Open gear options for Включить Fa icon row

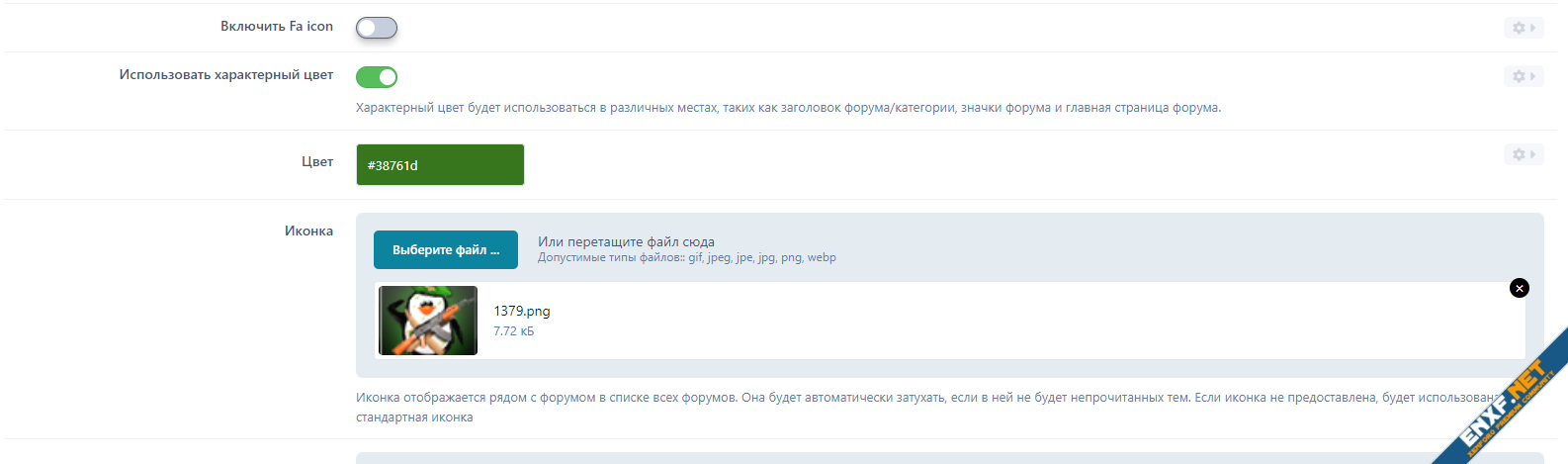pyautogui.click(x=1523, y=28)
